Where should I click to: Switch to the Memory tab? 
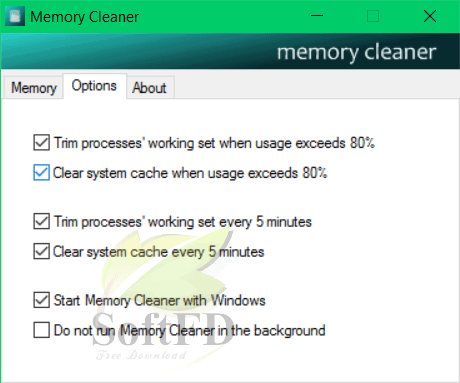34,88
